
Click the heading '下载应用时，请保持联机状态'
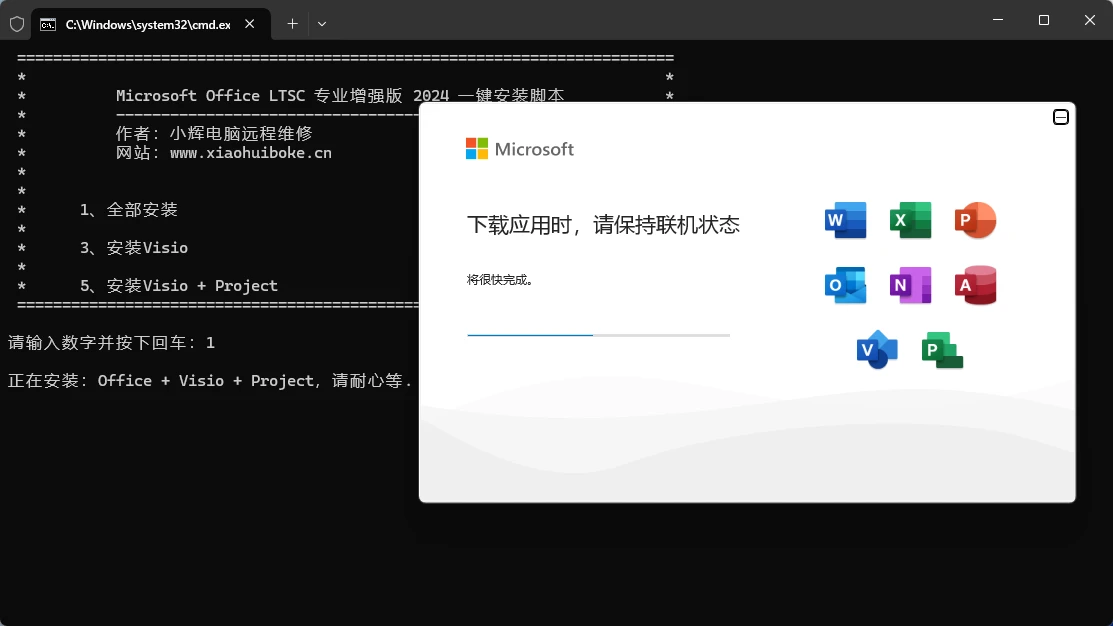tap(603, 225)
